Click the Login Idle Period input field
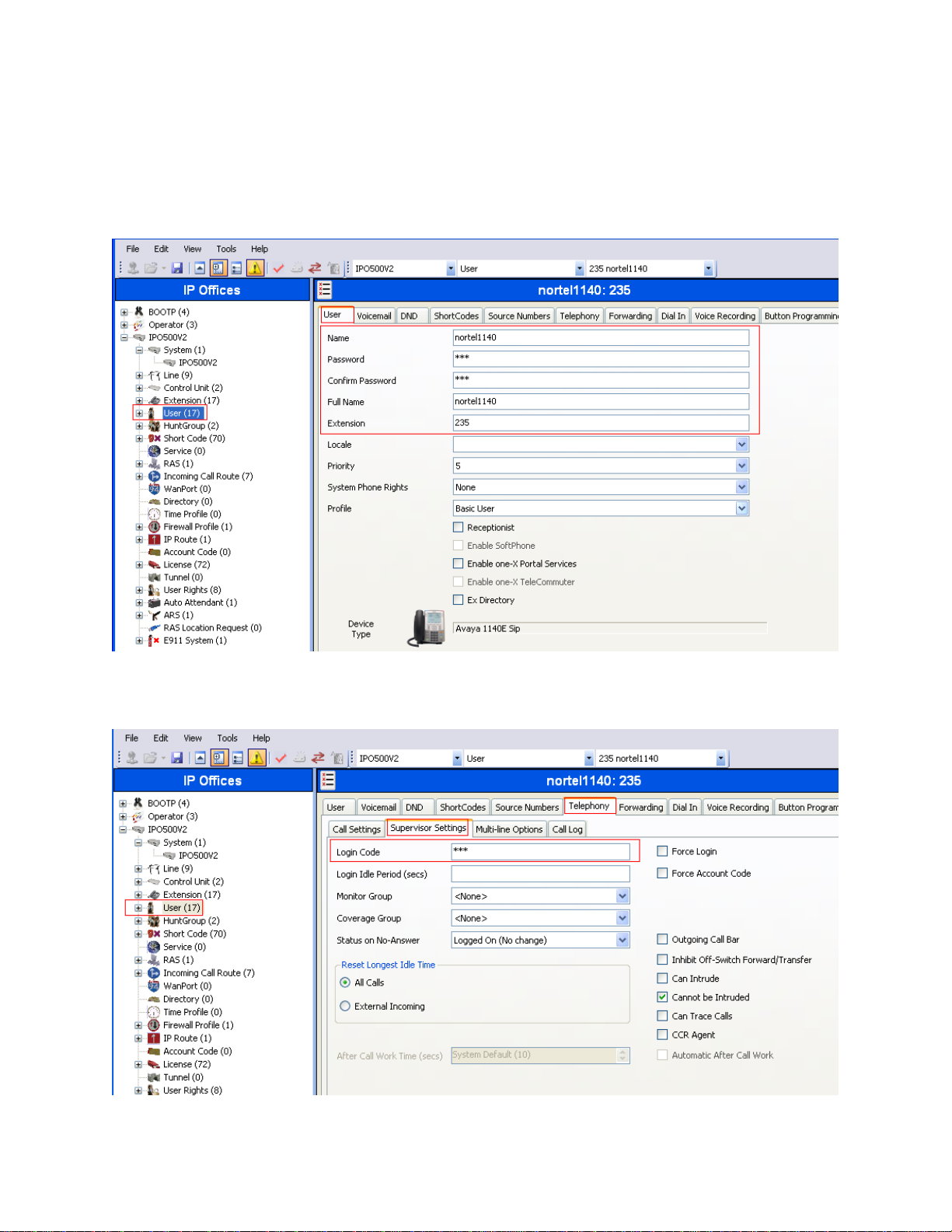952x1232 pixels. pyautogui.click(x=540, y=874)
